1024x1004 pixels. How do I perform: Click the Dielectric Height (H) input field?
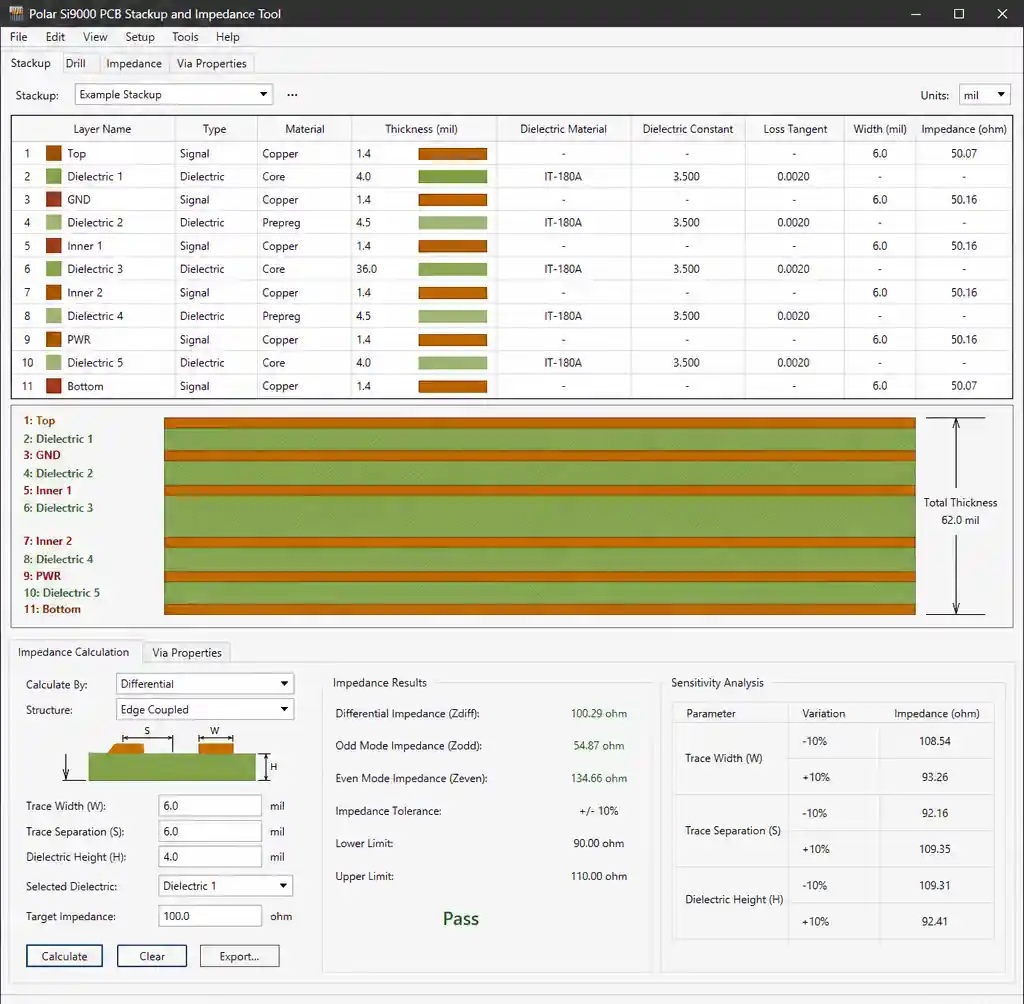coord(210,857)
